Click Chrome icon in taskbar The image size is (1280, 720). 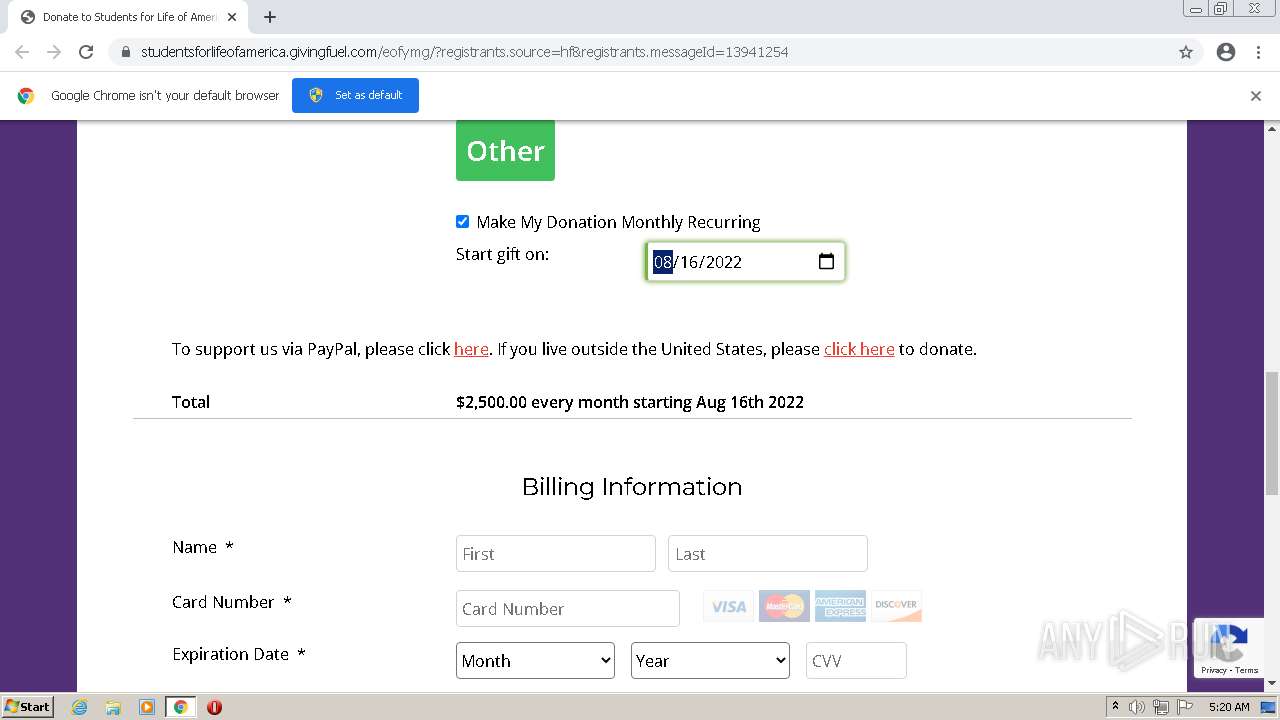tap(180, 707)
